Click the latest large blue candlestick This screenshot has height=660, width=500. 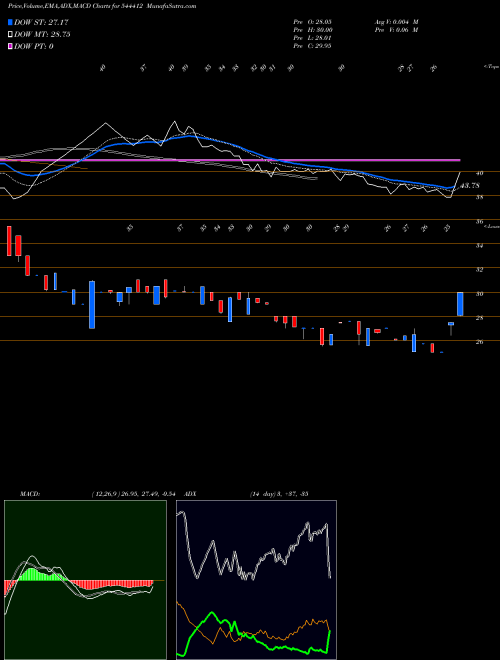point(460,304)
